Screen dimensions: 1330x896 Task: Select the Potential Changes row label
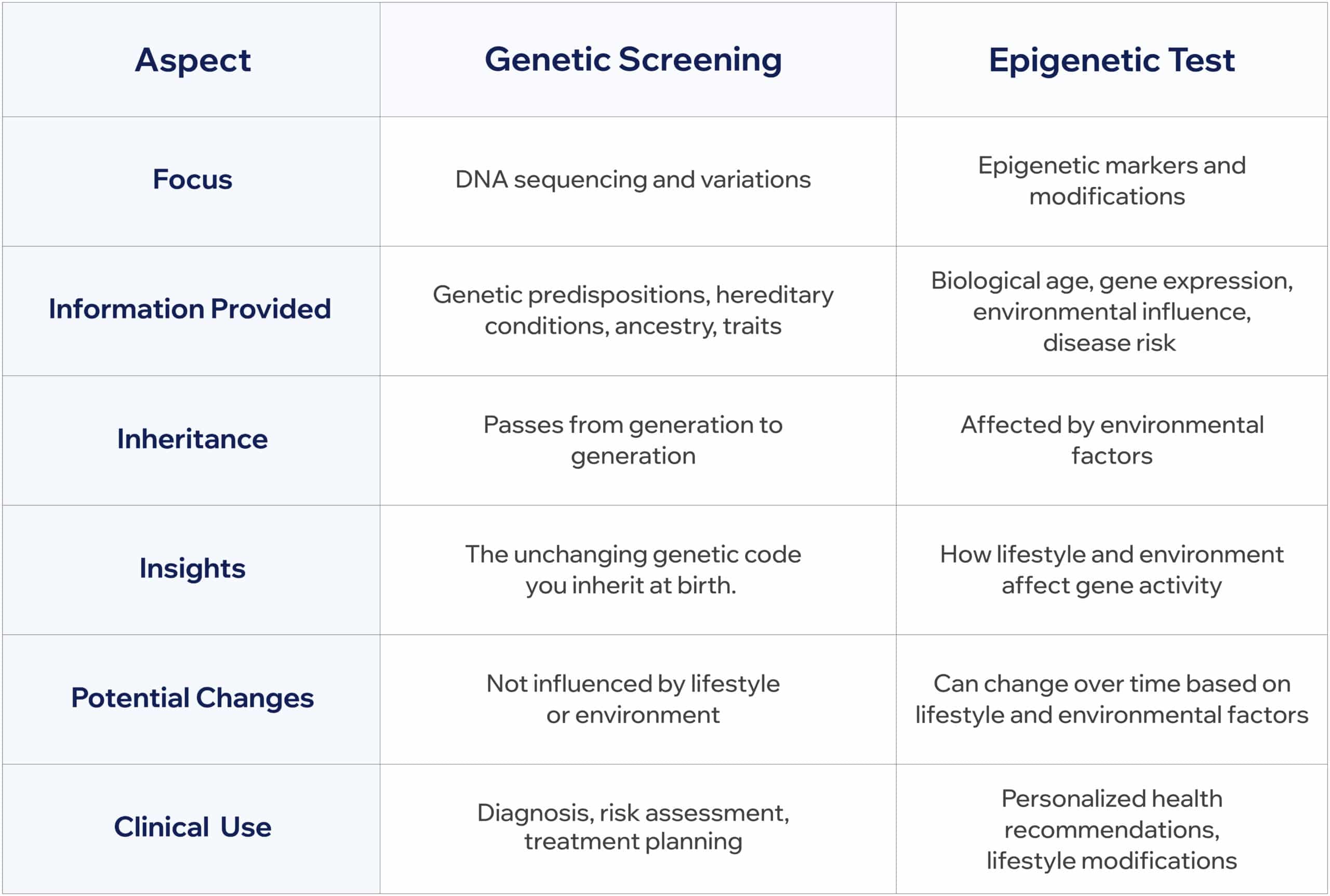coord(193,698)
